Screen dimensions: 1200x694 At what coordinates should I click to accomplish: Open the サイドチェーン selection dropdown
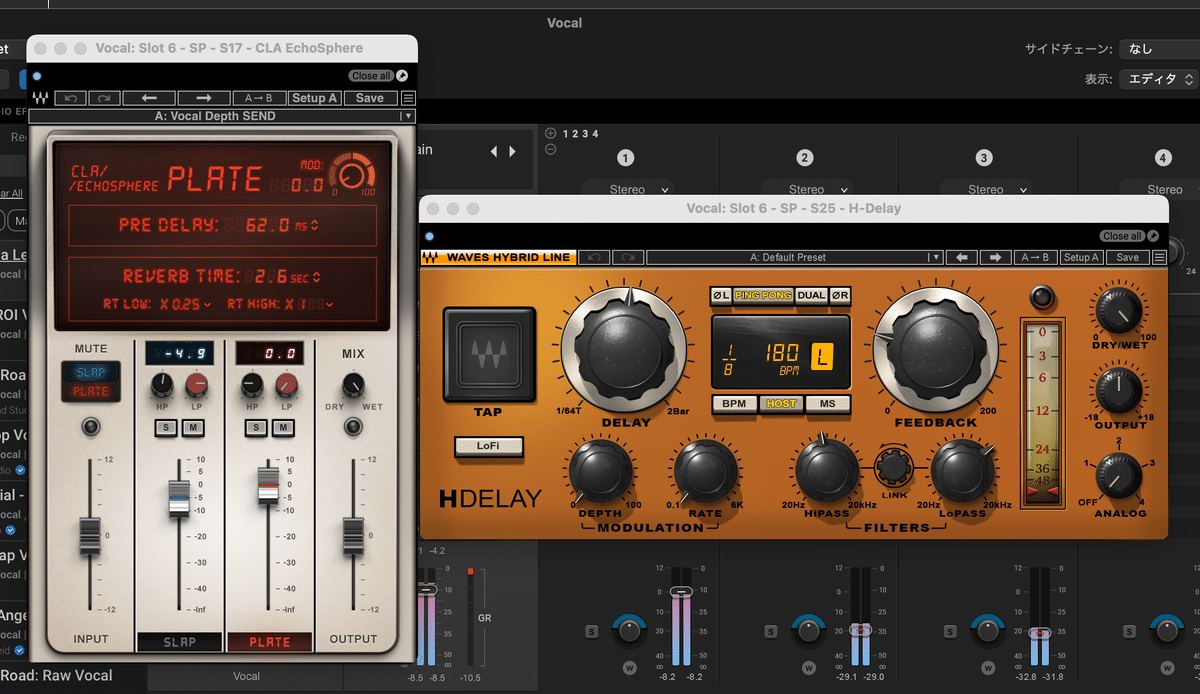click(1160, 48)
